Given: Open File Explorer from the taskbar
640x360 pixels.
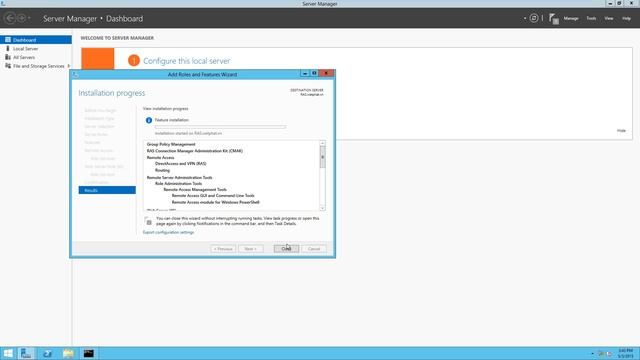Looking at the screenshot, I should [68, 353].
